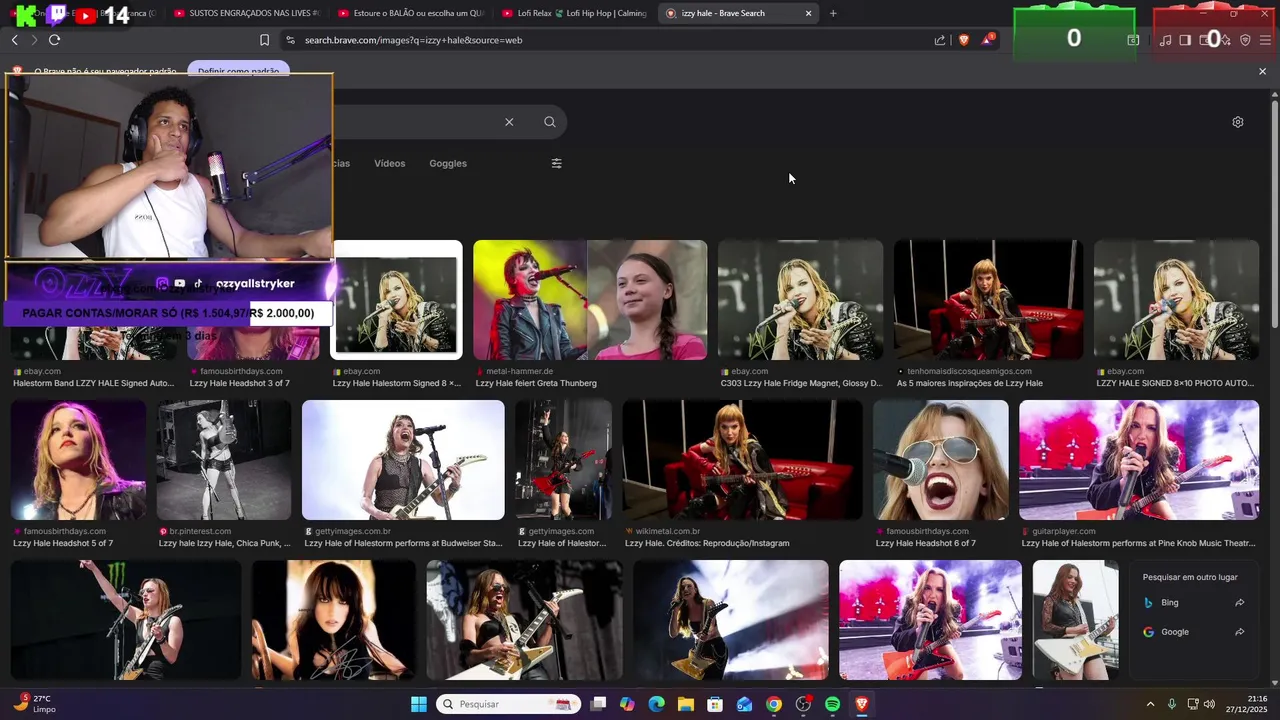The image size is (1280, 720).
Task: Open File Explorer from the taskbar
Action: point(686,704)
